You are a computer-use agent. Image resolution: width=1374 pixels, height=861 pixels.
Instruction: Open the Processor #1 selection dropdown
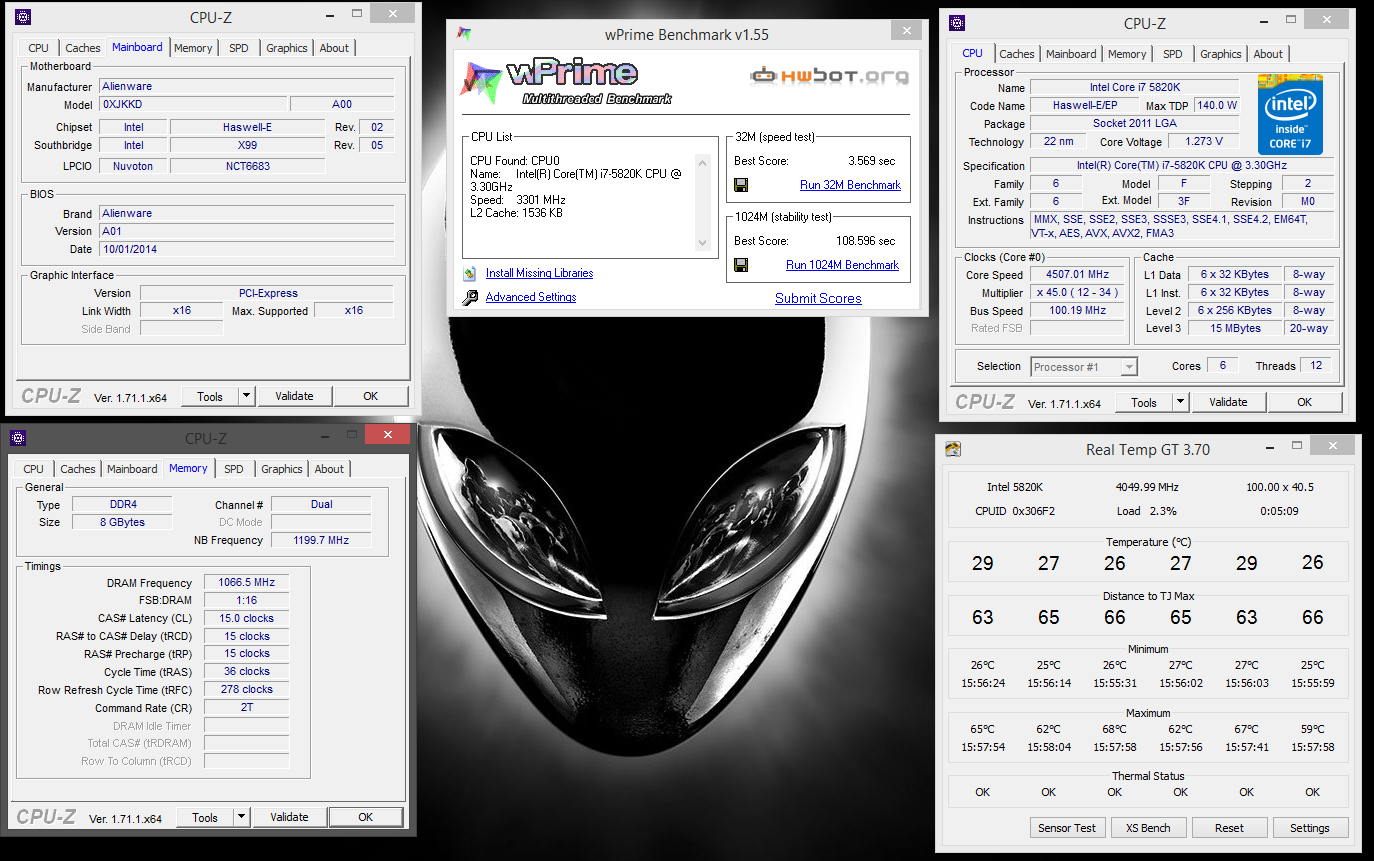(1084, 367)
